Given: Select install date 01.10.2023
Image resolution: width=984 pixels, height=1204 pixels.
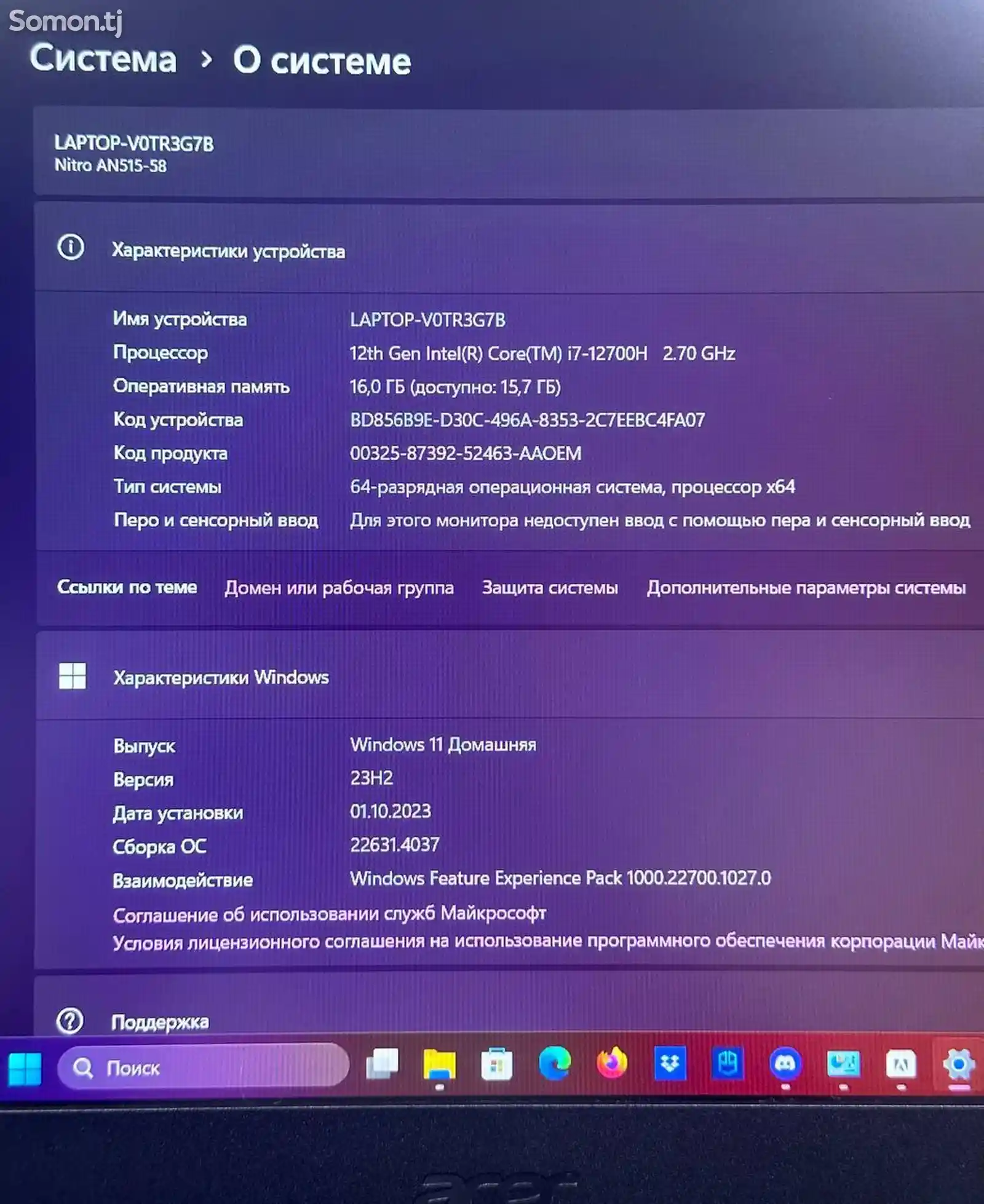Looking at the screenshot, I should tap(391, 811).
